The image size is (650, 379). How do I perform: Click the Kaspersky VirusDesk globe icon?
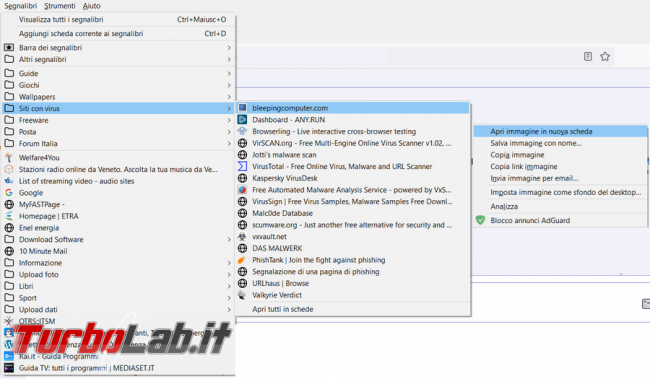click(x=243, y=178)
